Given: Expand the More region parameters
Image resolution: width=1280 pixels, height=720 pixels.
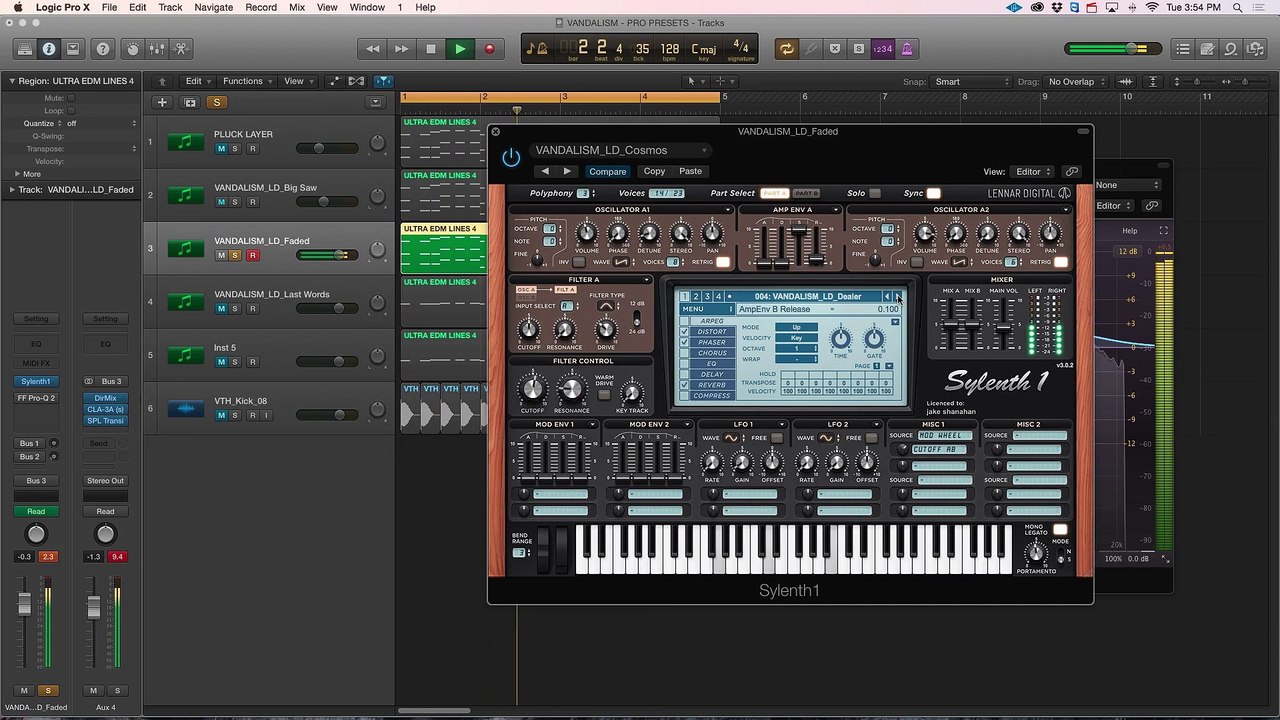Looking at the screenshot, I should pos(26,174).
